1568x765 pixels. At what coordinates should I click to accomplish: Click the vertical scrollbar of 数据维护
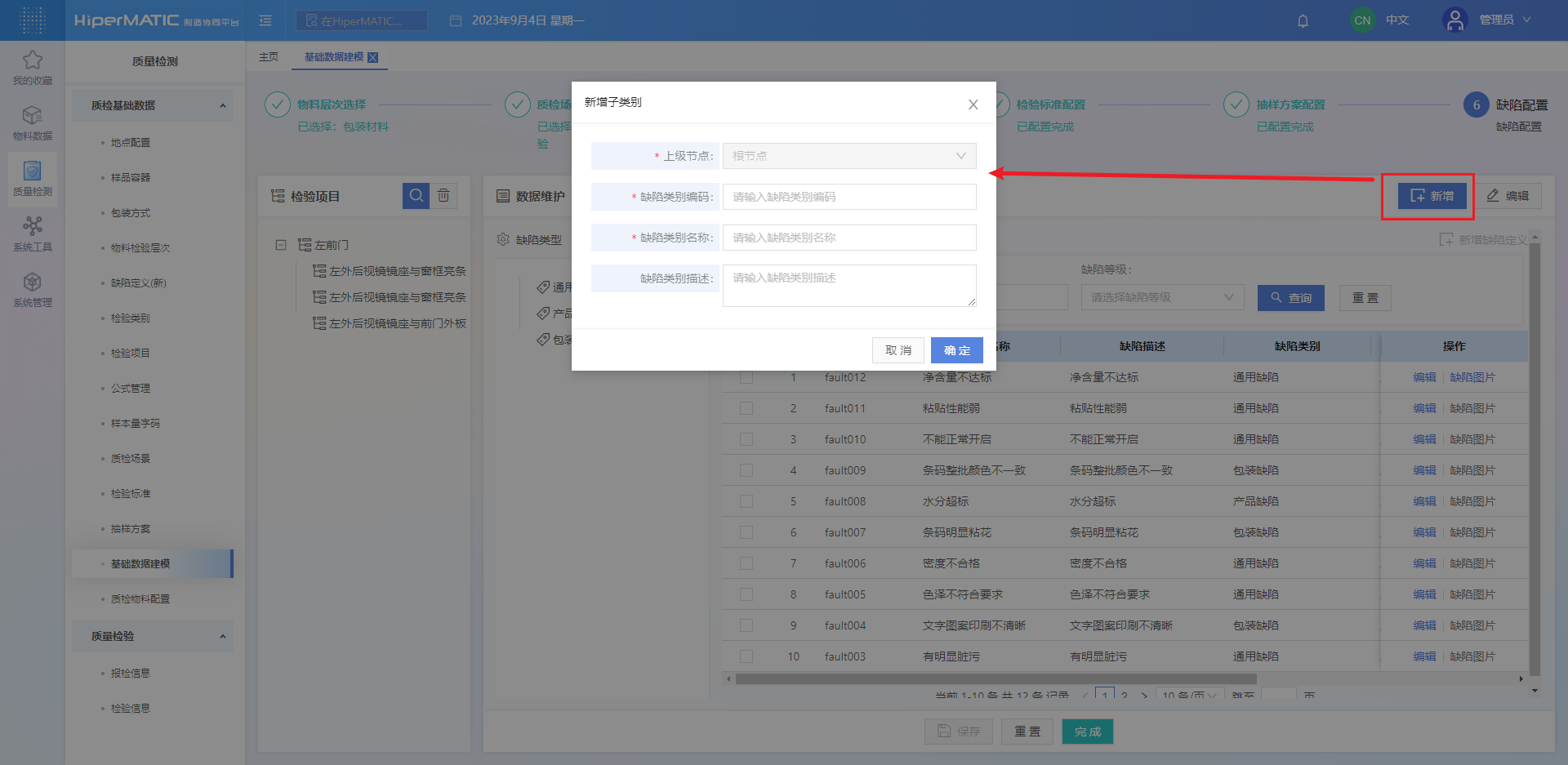tap(1535, 459)
